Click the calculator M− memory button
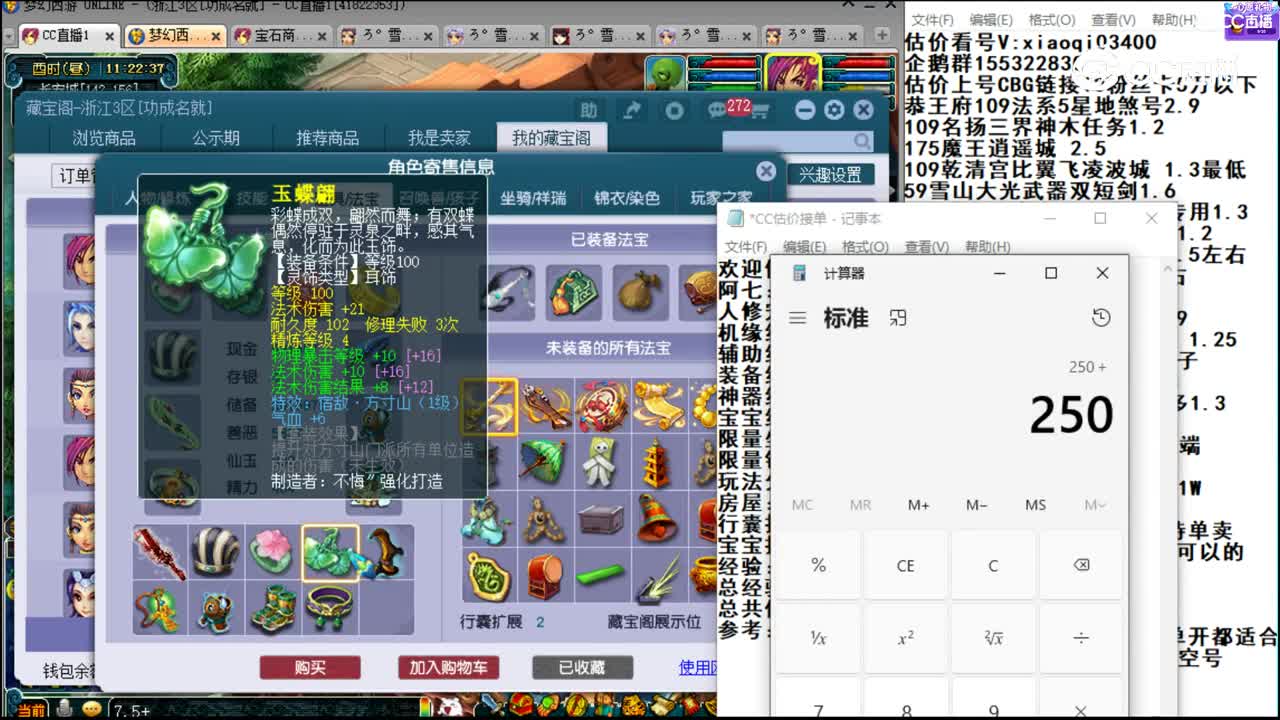 (976, 505)
